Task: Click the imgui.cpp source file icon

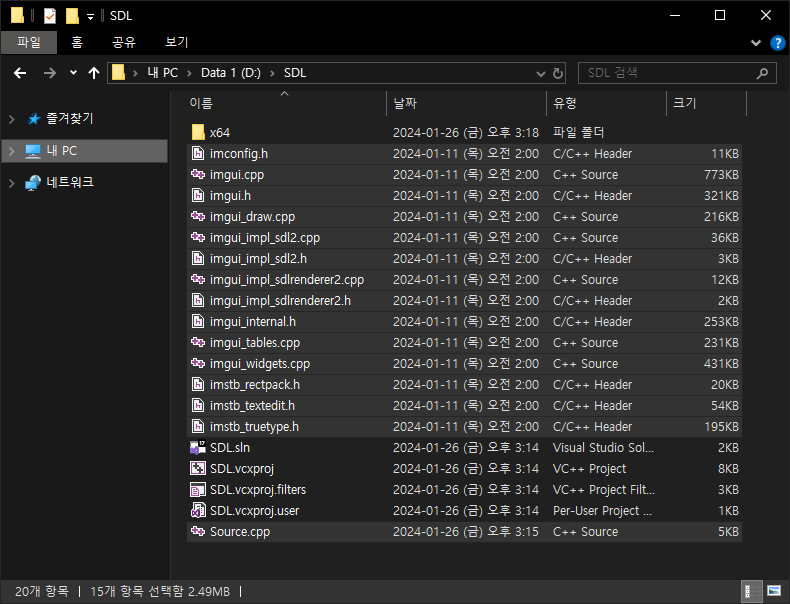Action: click(198, 174)
